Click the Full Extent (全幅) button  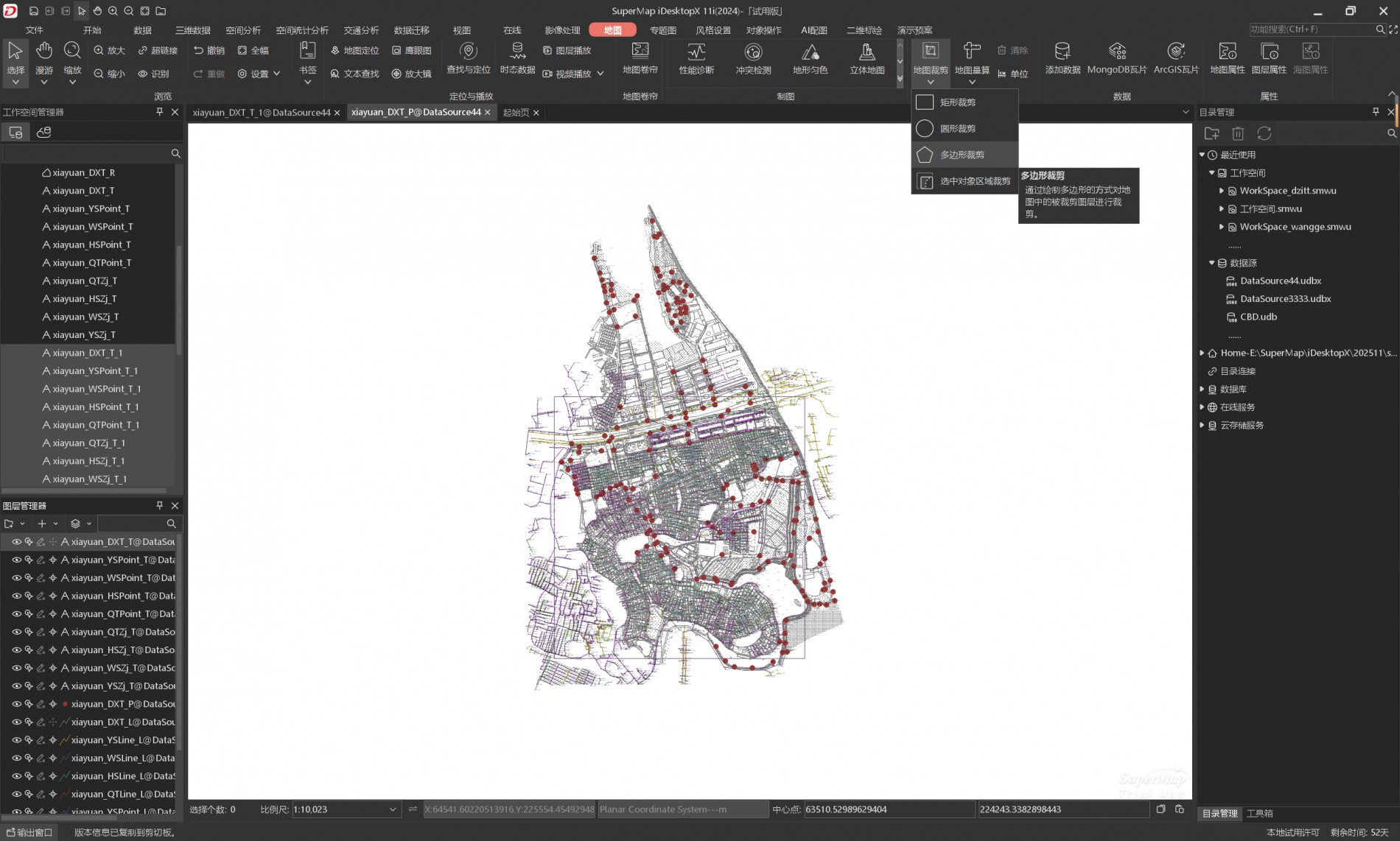click(253, 51)
